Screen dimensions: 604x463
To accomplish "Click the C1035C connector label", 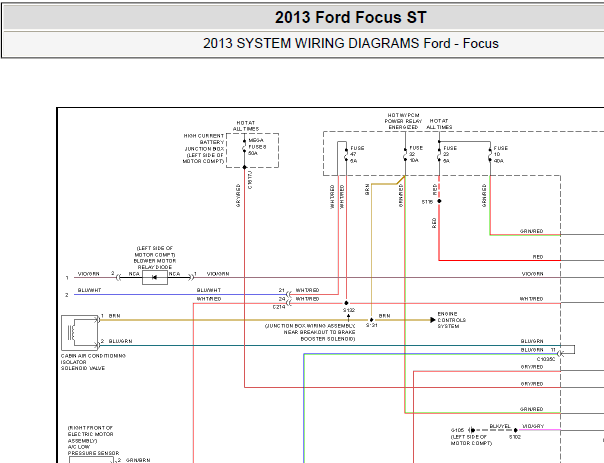I will click(546, 359).
